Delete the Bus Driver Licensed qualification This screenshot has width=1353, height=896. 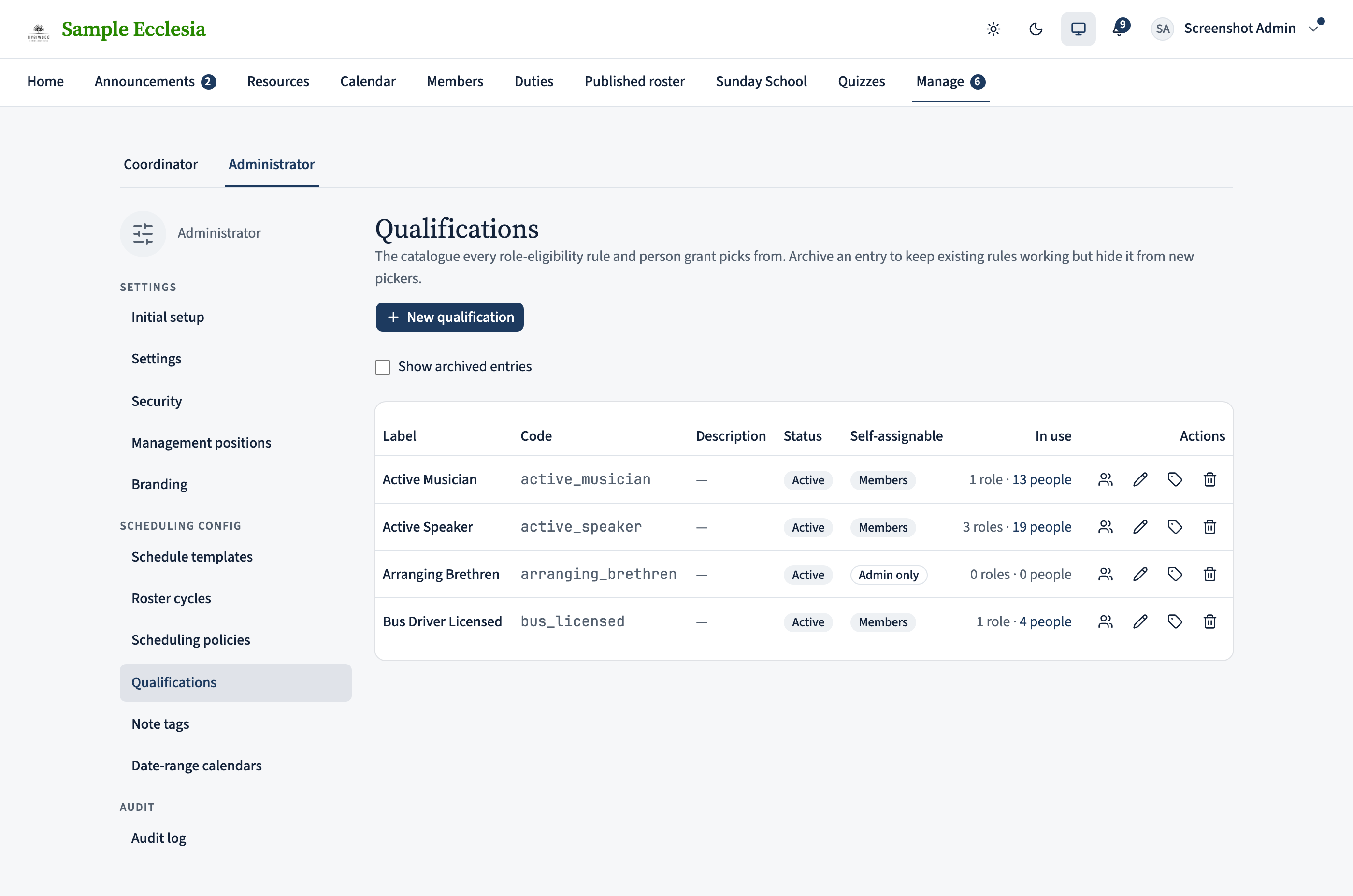click(x=1209, y=621)
